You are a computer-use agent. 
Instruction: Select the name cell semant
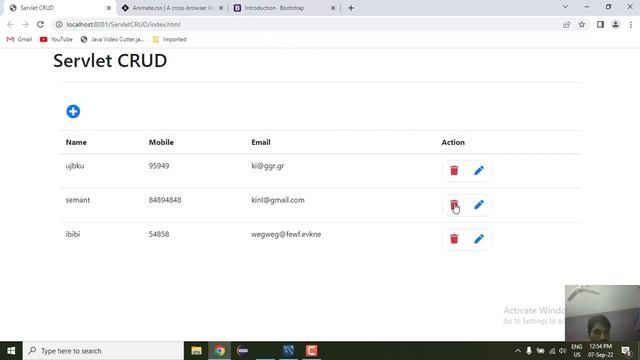tap(78, 200)
